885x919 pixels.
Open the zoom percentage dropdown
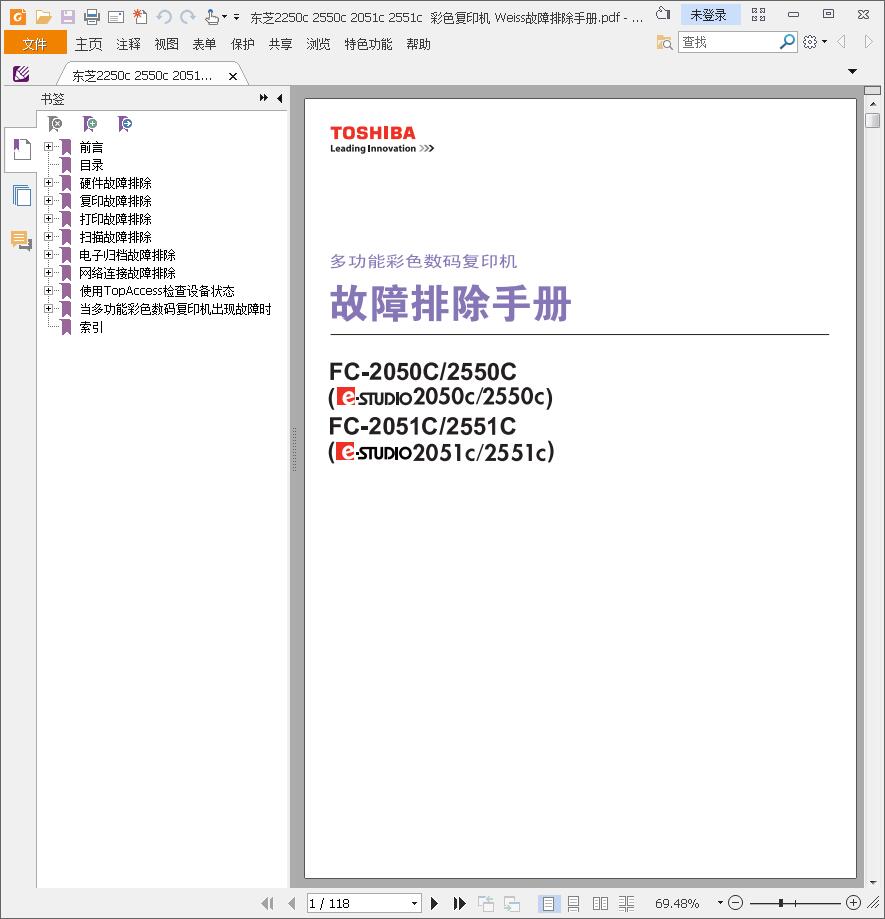point(720,903)
